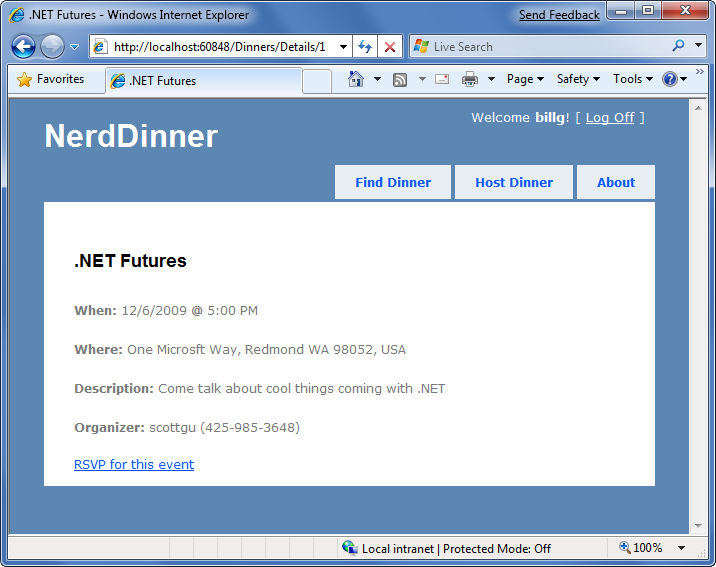Click the page scrollbar down arrow
Screen dimensions: 716x567
point(698,525)
